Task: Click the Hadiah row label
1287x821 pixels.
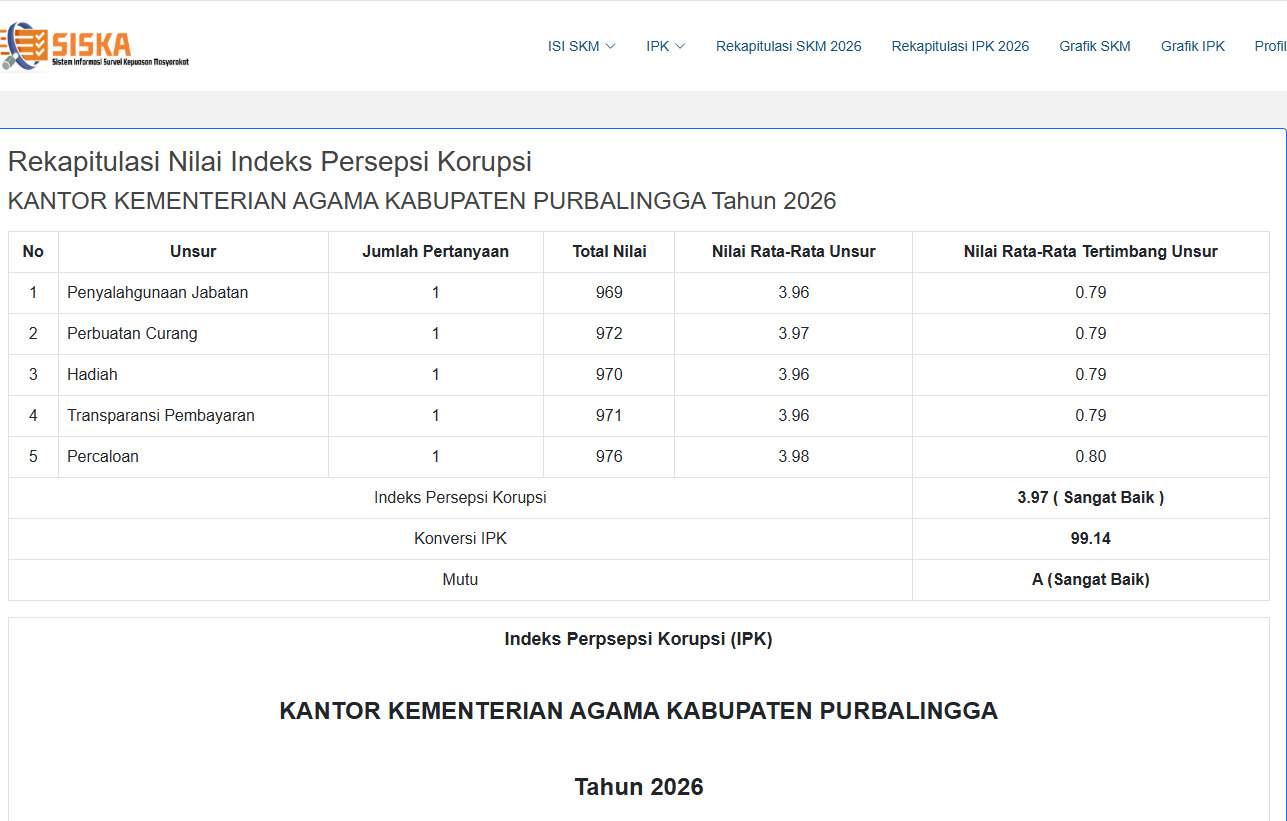Action: click(x=92, y=375)
